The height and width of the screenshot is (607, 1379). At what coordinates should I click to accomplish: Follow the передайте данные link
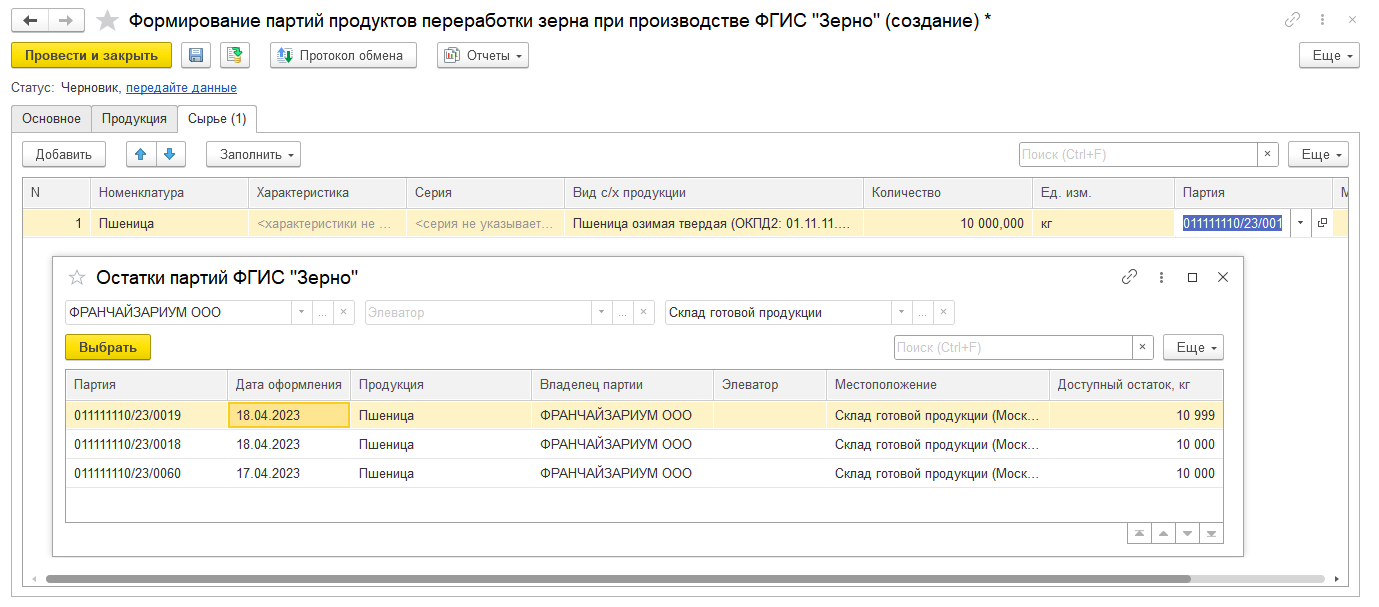pyautogui.click(x=181, y=88)
